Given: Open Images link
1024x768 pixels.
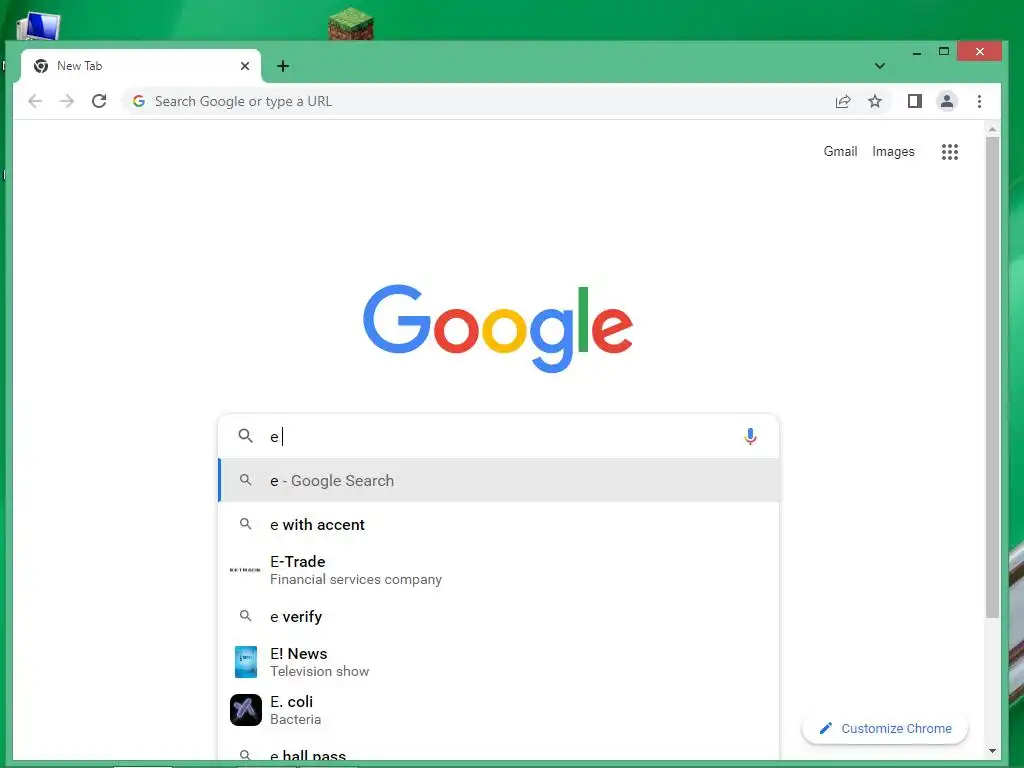Looking at the screenshot, I should click(x=893, y=152).
